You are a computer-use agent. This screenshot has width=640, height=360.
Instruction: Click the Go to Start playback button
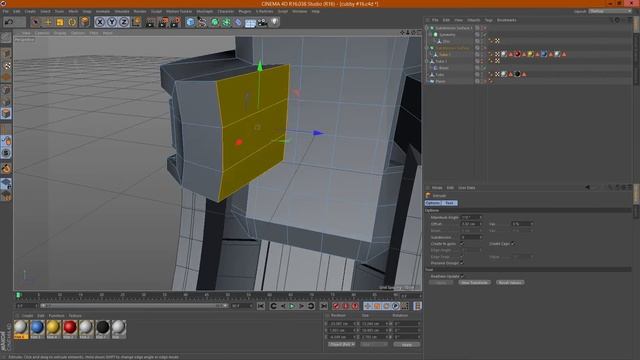click(260, 306)
